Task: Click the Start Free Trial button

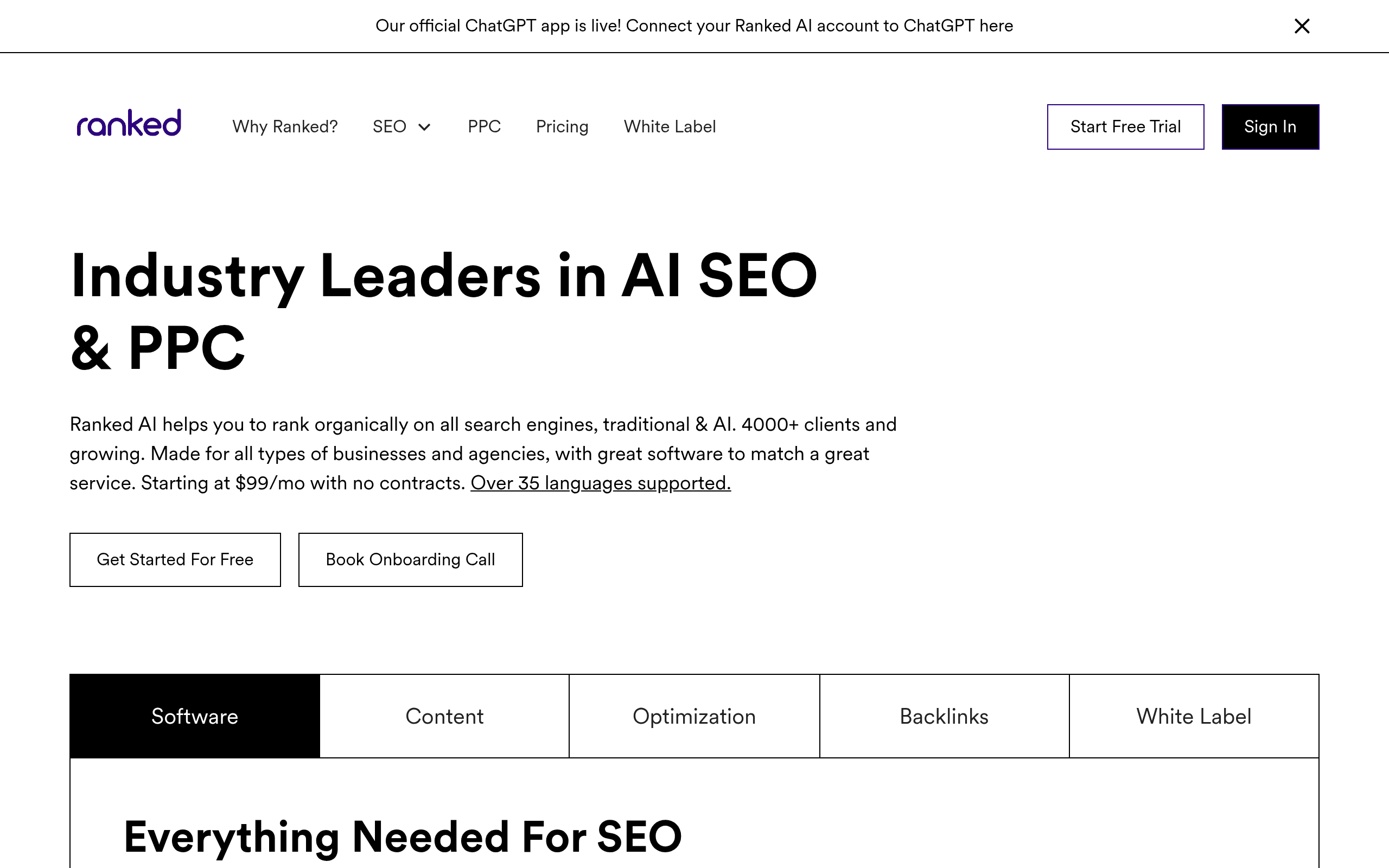Action: pyautogui.click(x=1125, y=127)
